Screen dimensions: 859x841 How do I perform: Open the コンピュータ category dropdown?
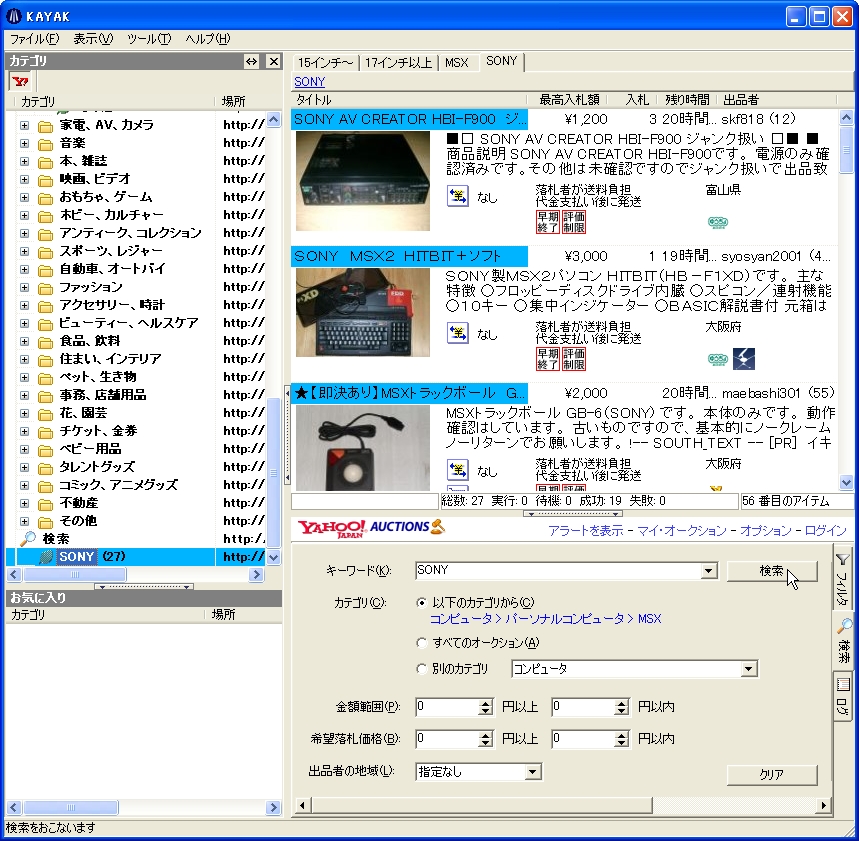coord(748,669)
